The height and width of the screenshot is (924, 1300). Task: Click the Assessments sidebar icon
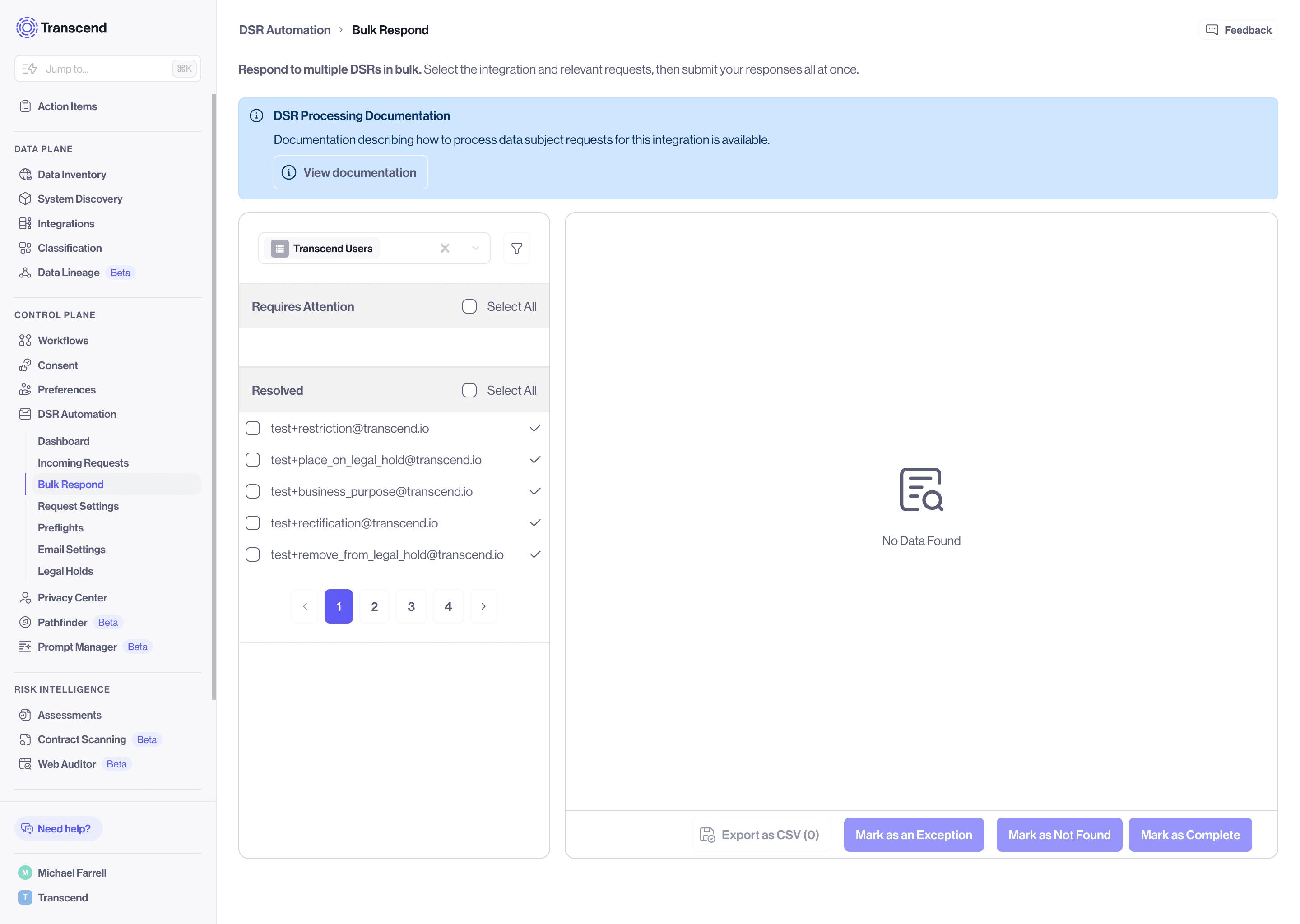(25, 715)
